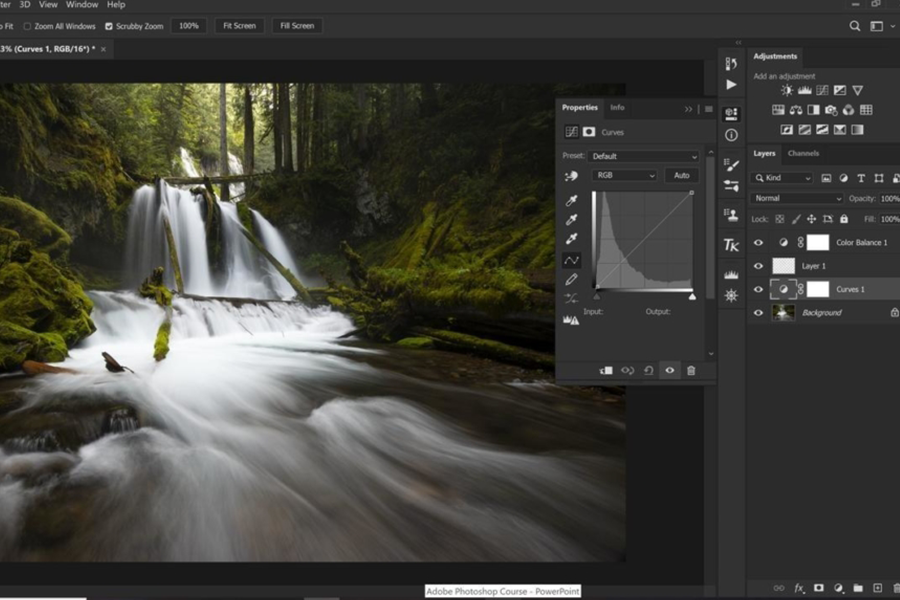Click the search magnifier icon at top right
Screen dimensions: 900x600
855,26
